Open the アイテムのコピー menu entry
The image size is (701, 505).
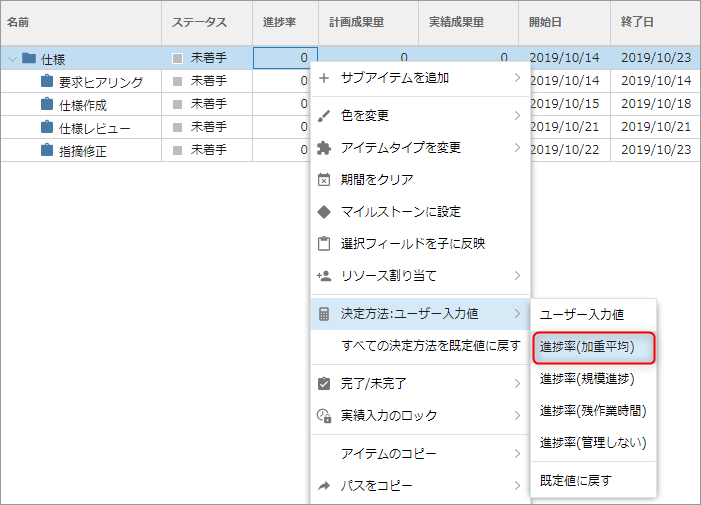pyautogui.click(x=420, y=454)
